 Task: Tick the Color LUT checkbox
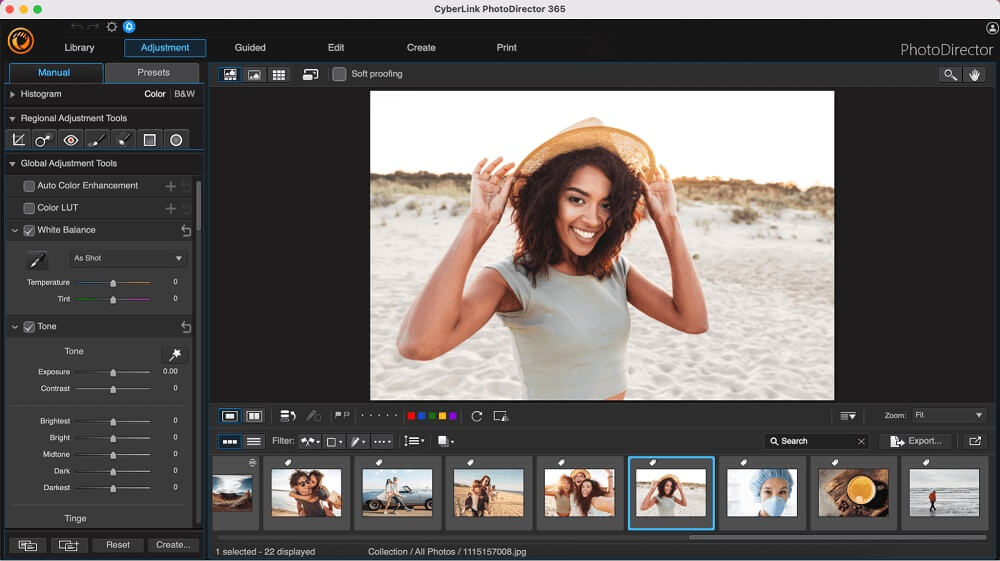[29, 208]
